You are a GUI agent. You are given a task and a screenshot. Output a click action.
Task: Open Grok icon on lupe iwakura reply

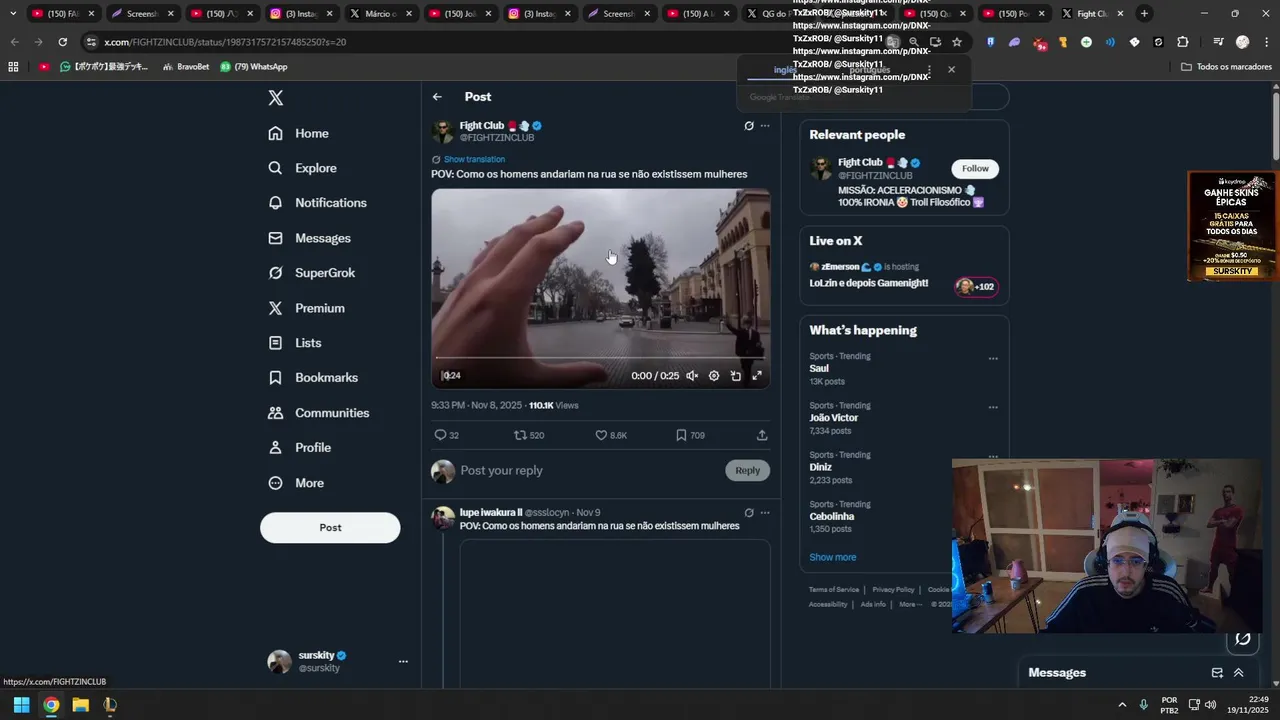pos(749,513)
